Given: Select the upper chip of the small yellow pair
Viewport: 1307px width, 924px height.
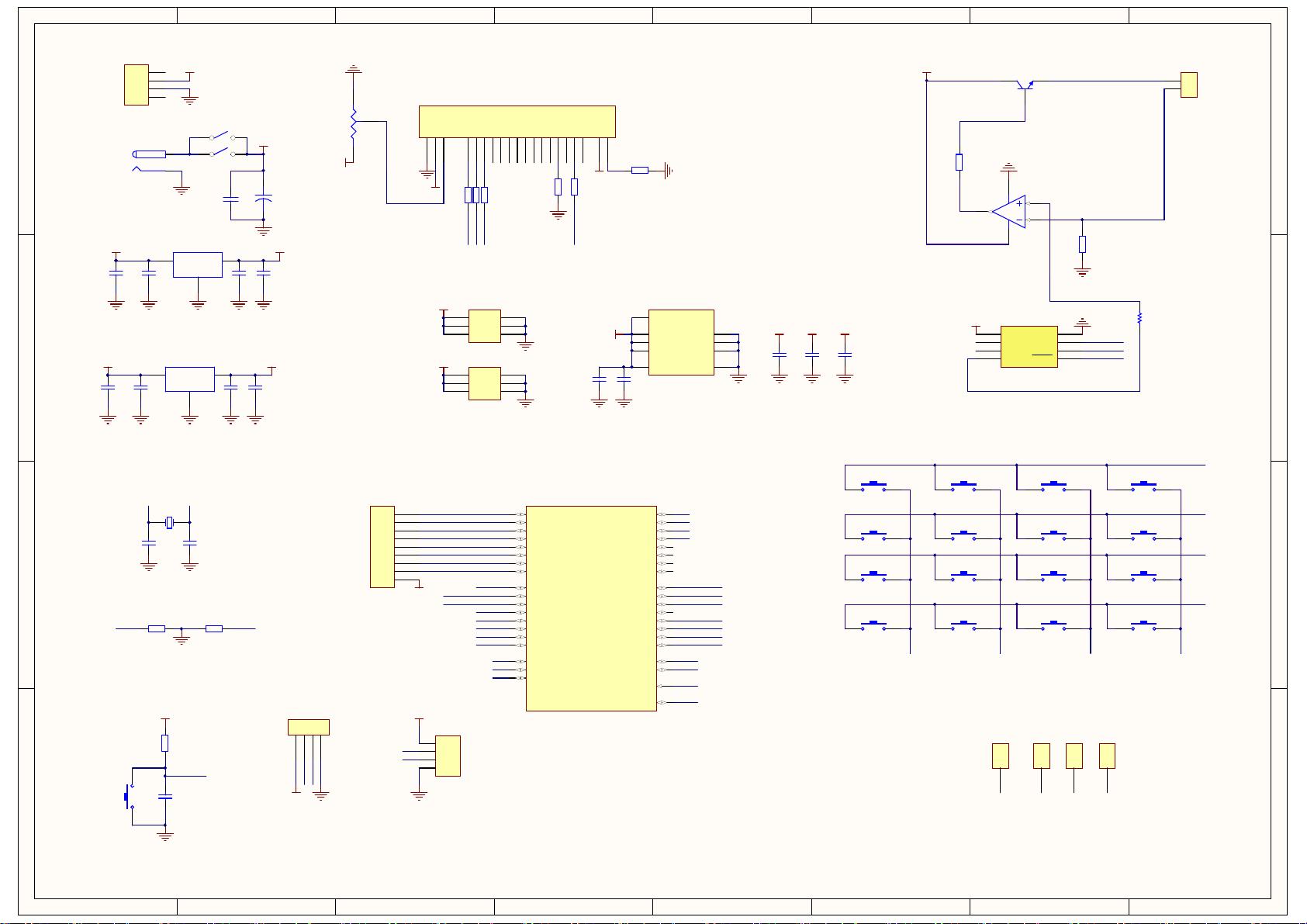Looking at the screenshot, I should [484, 326].
